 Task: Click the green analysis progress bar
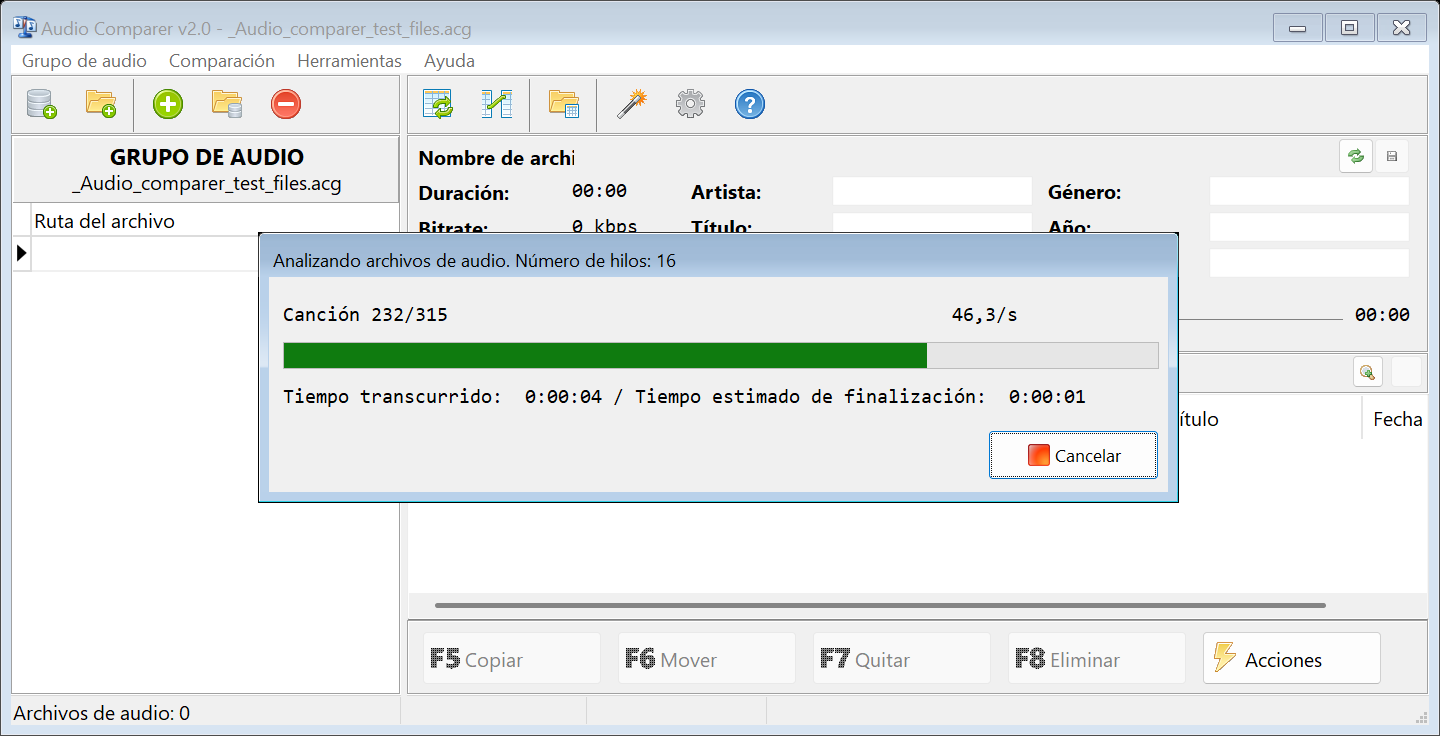coord(721,356)
